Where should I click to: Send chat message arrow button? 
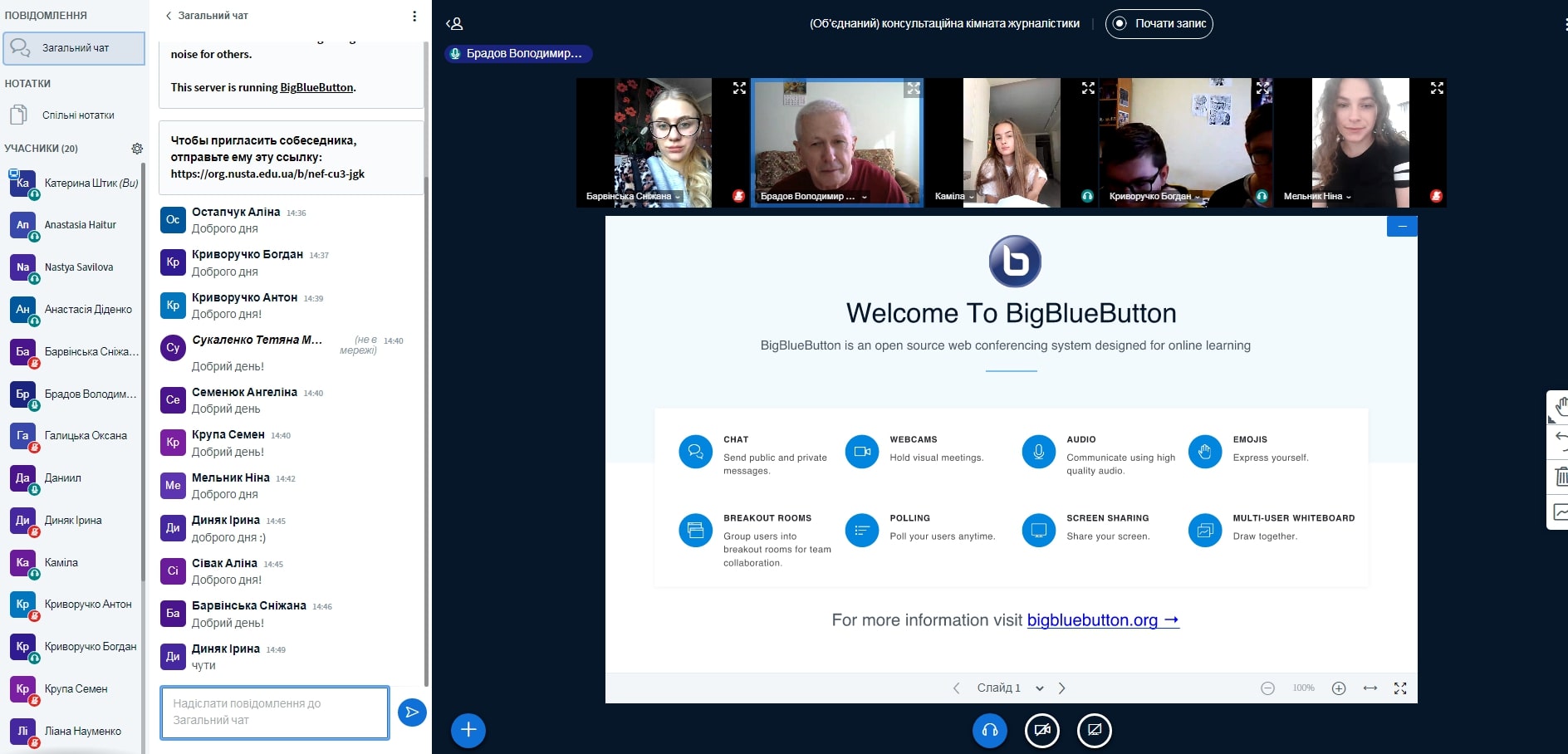[x=412, y=712]
